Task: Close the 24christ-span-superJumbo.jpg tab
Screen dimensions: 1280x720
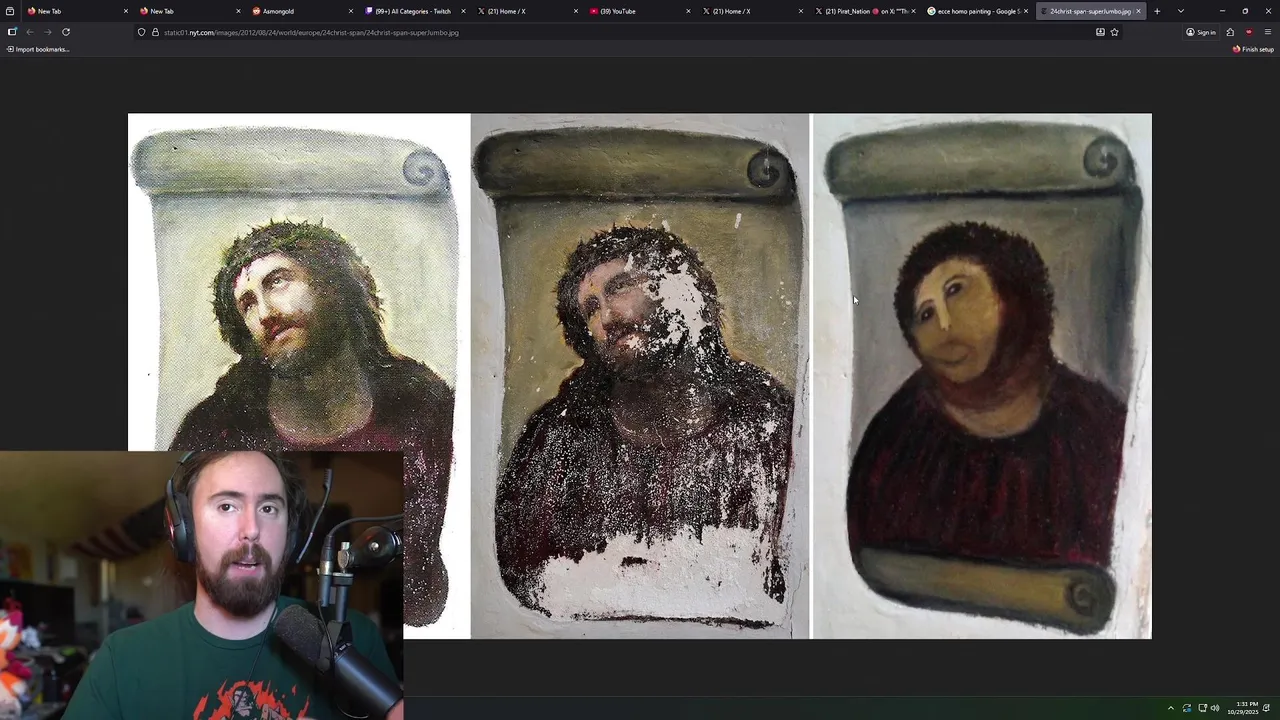Action: tap(1138, 11)
